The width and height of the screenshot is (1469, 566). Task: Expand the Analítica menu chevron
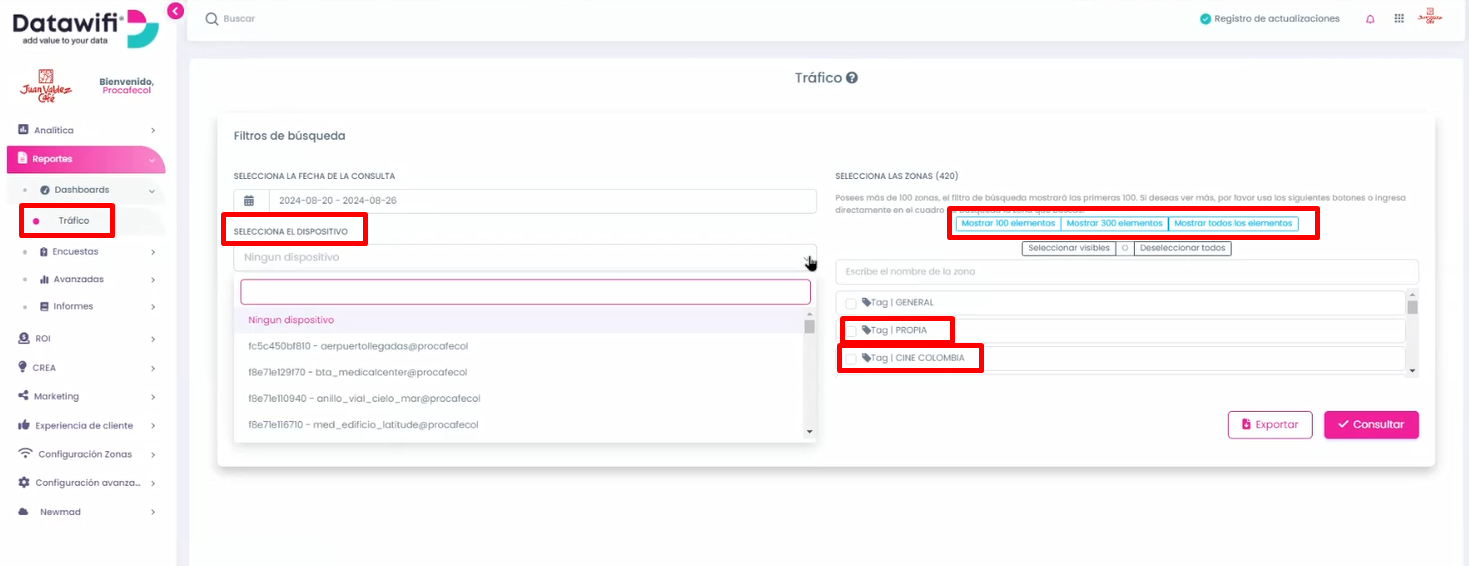[x=153, y=130]
